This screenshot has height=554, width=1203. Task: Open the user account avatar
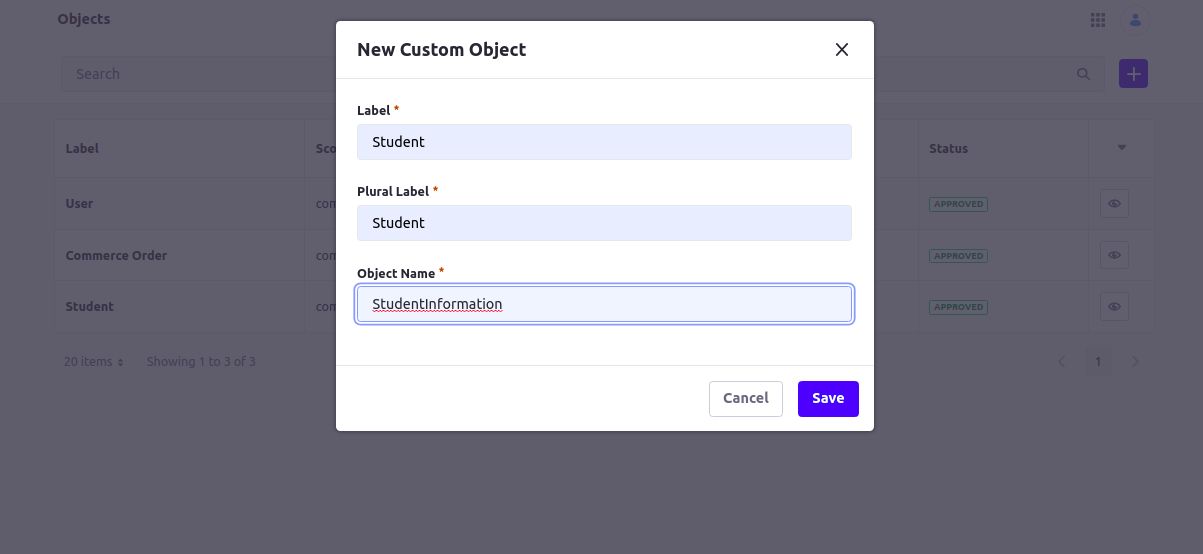point(1135,19)
